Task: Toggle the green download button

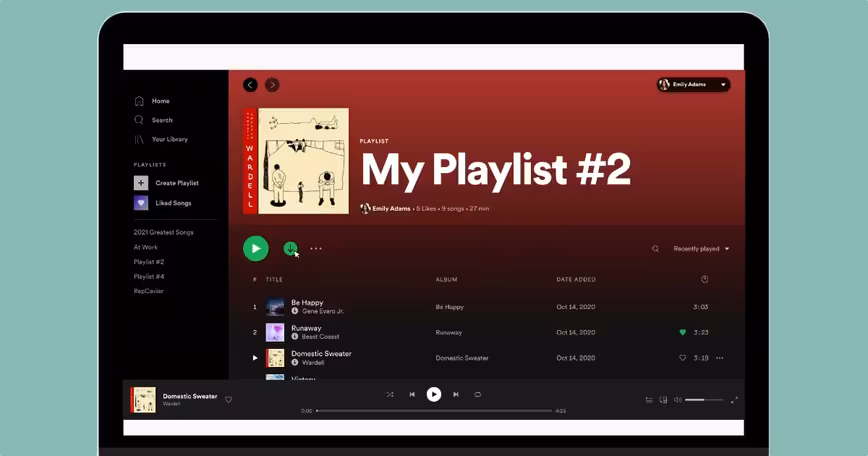Action: (290, 248)
